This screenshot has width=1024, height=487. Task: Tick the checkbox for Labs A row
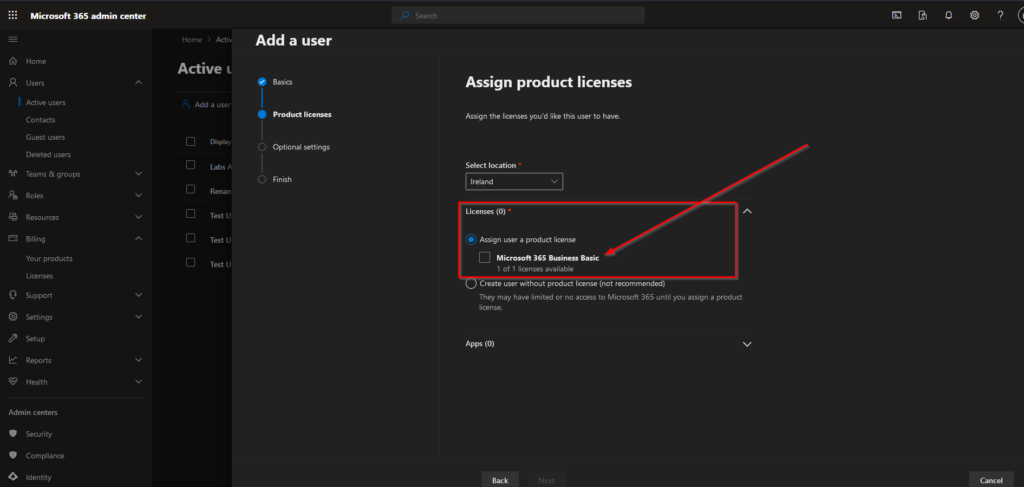(x=191, y=166)
